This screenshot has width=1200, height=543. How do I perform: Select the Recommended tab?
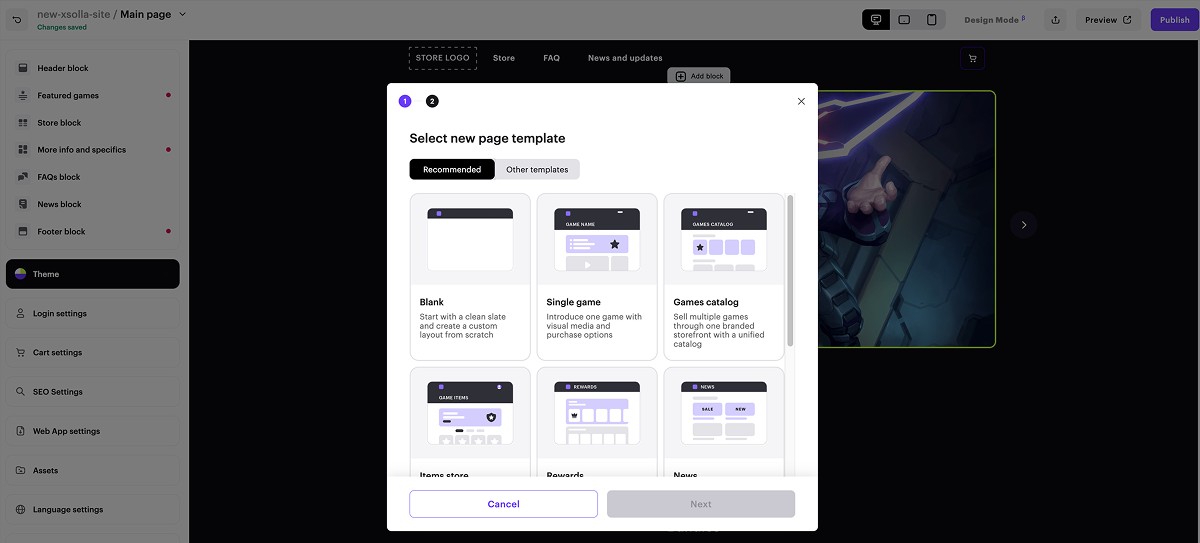pos(452,169)
